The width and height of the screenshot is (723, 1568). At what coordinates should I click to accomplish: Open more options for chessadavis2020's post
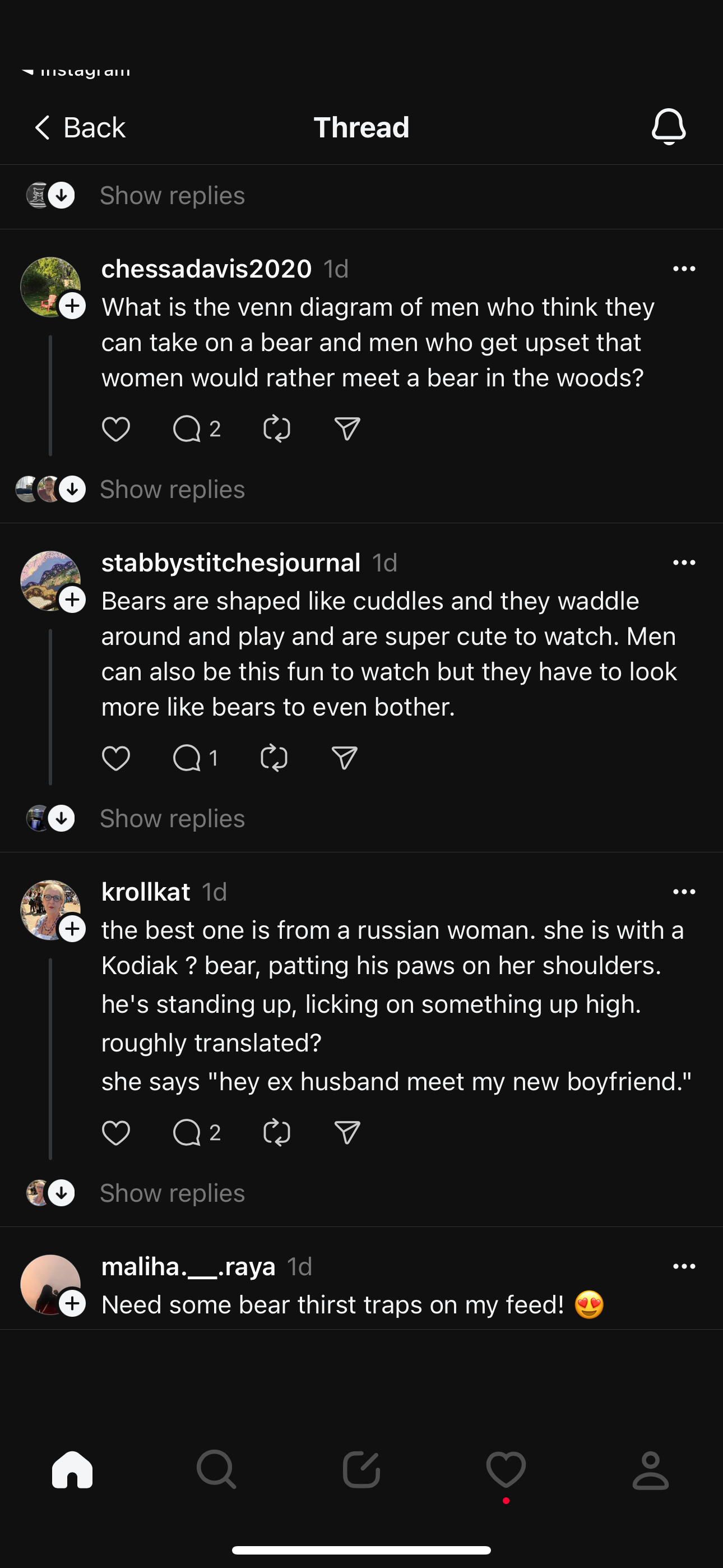tap(684, 269)
